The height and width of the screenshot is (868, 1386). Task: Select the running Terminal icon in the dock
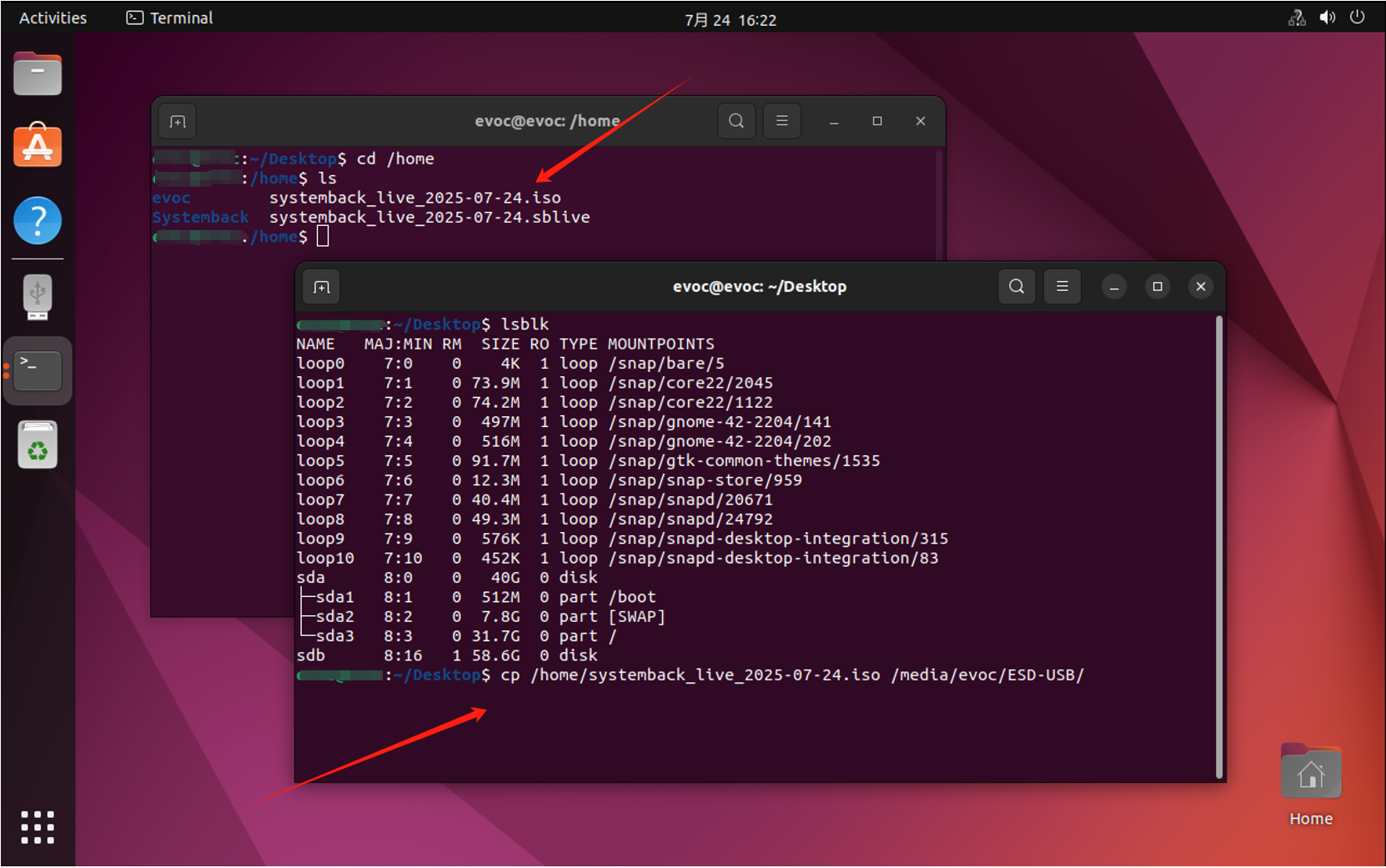(38, 370)
